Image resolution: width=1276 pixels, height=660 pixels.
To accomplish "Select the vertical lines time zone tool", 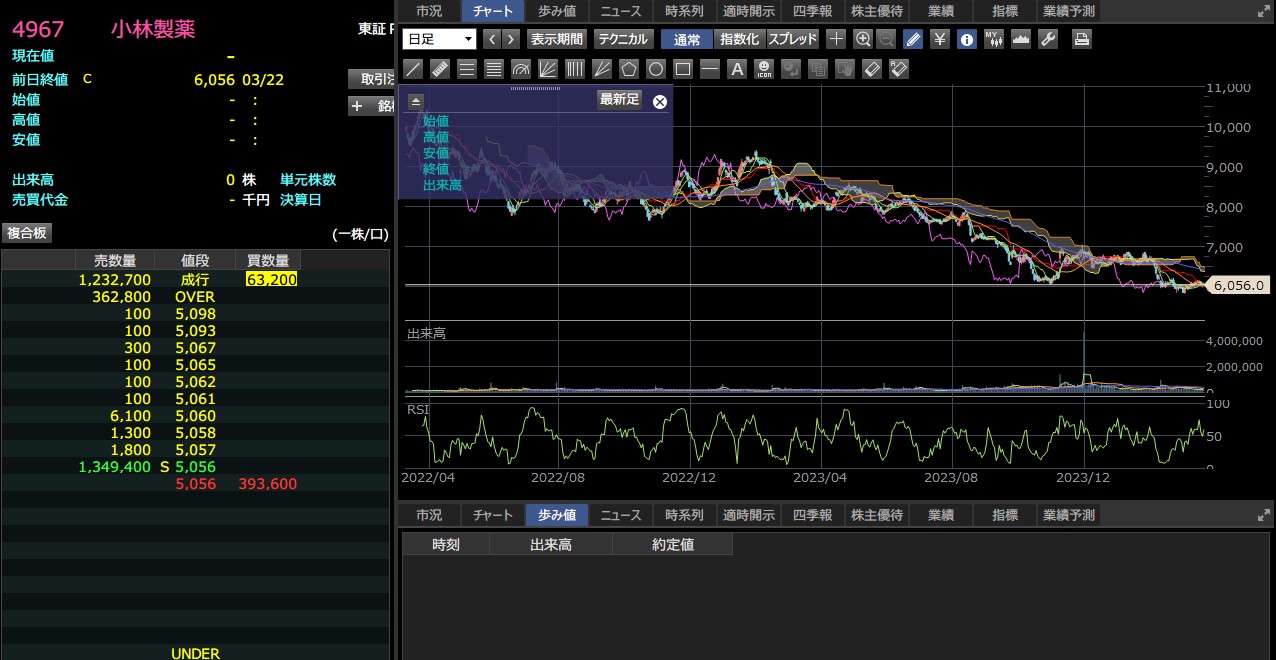I will click(574, 69).
